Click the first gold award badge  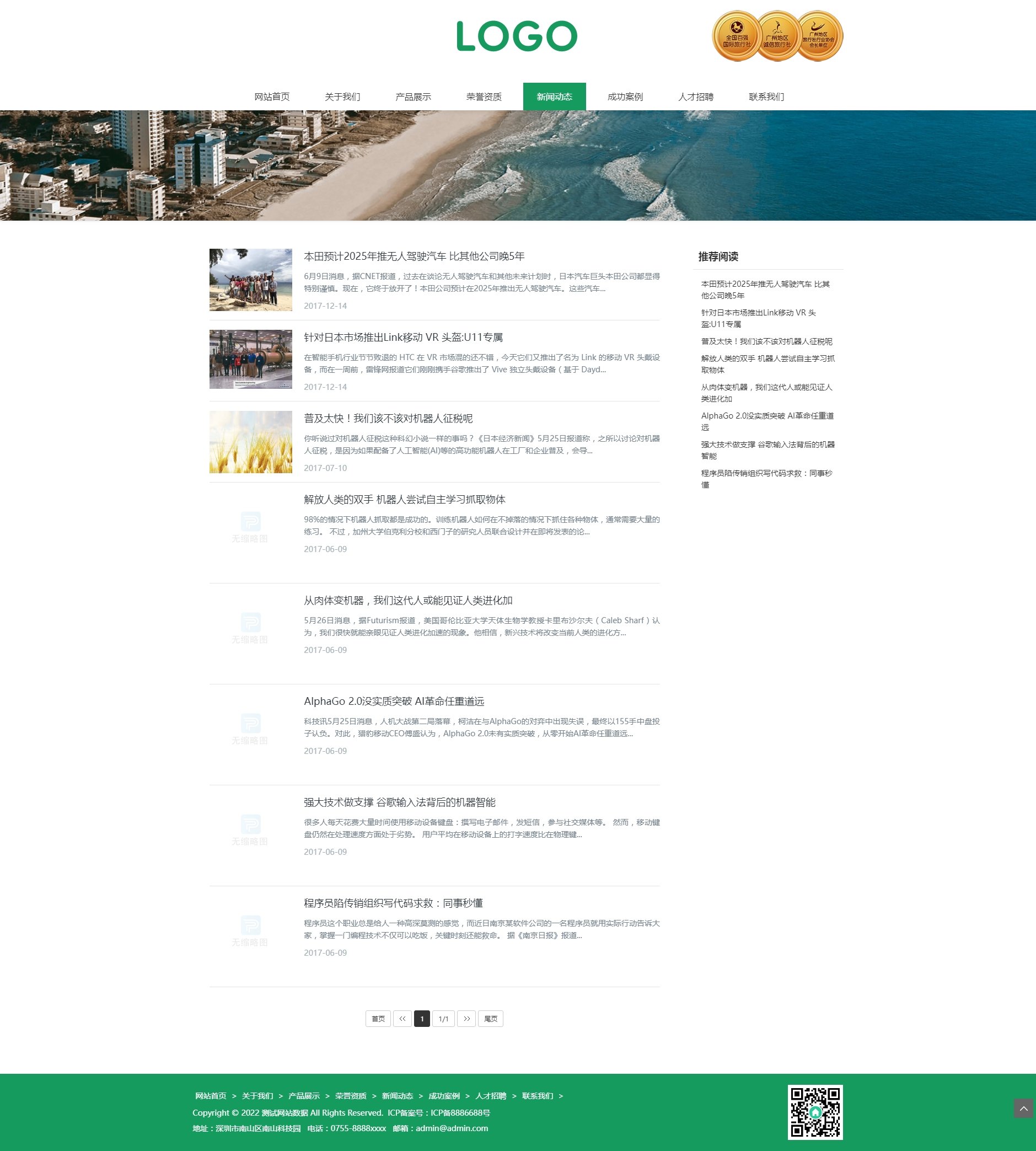point(737,36)
